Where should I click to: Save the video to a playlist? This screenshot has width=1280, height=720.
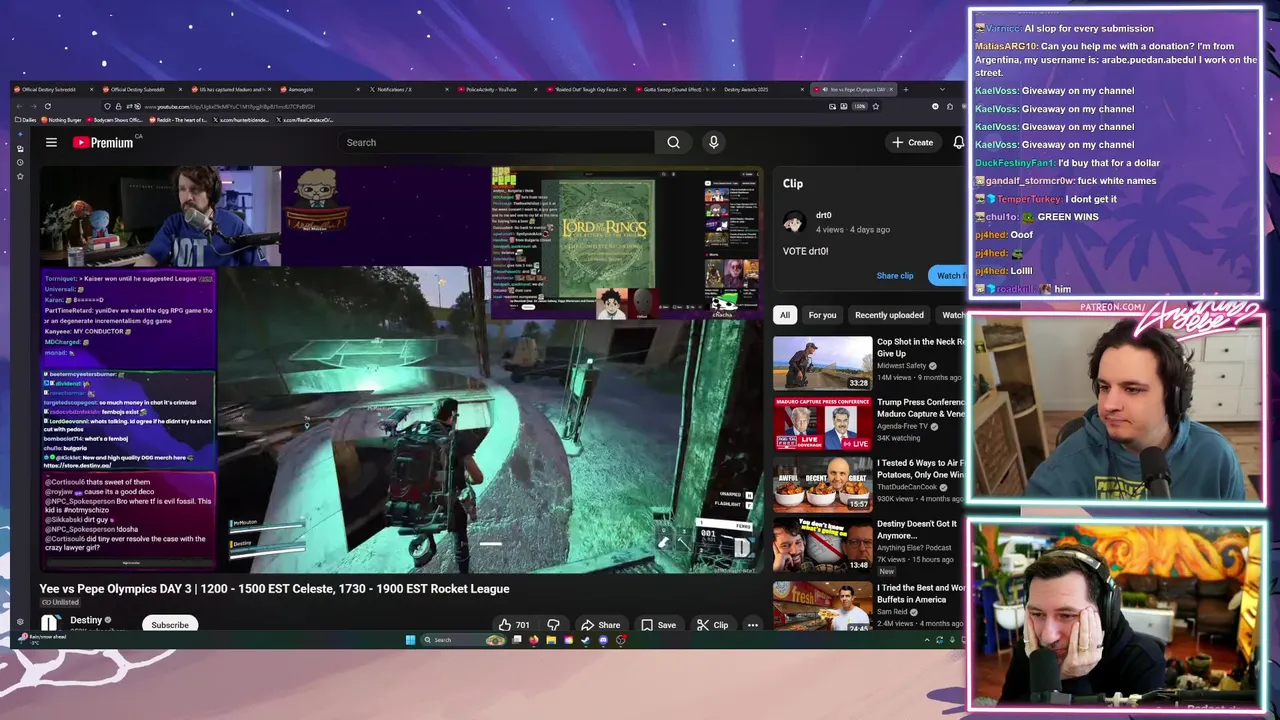click(x=658, y=625)
